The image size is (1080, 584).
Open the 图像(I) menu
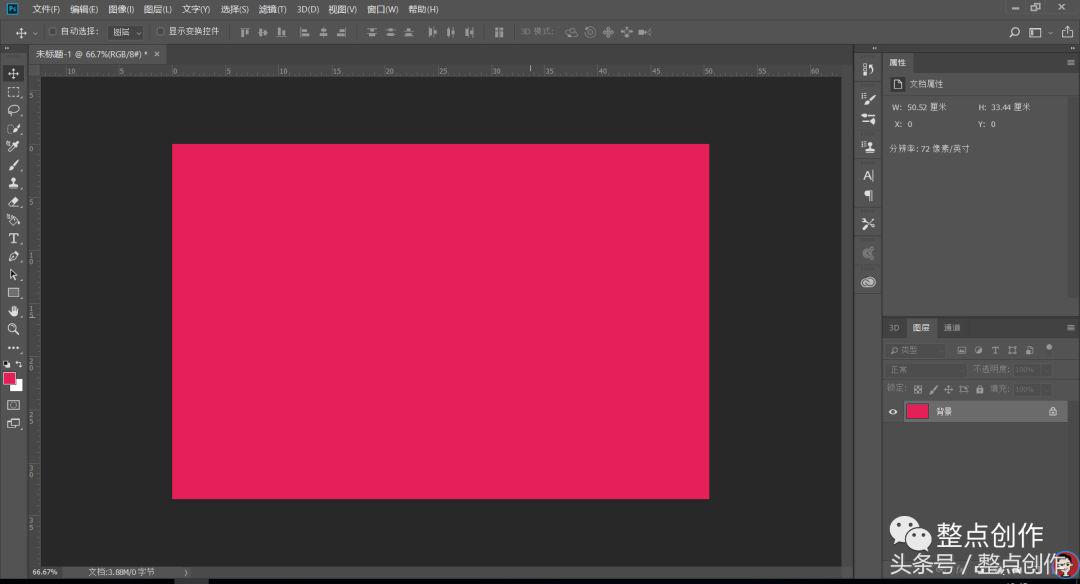point(121,9)
